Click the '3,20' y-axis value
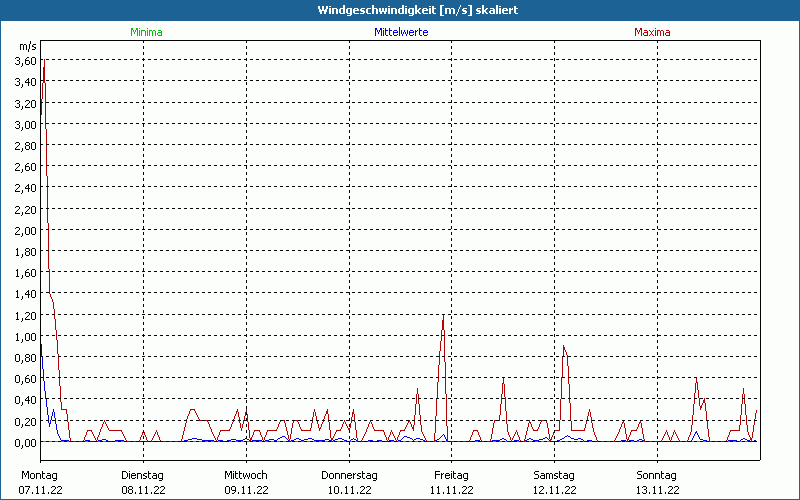The image size is (800, 500). click(x=26, y=104)
